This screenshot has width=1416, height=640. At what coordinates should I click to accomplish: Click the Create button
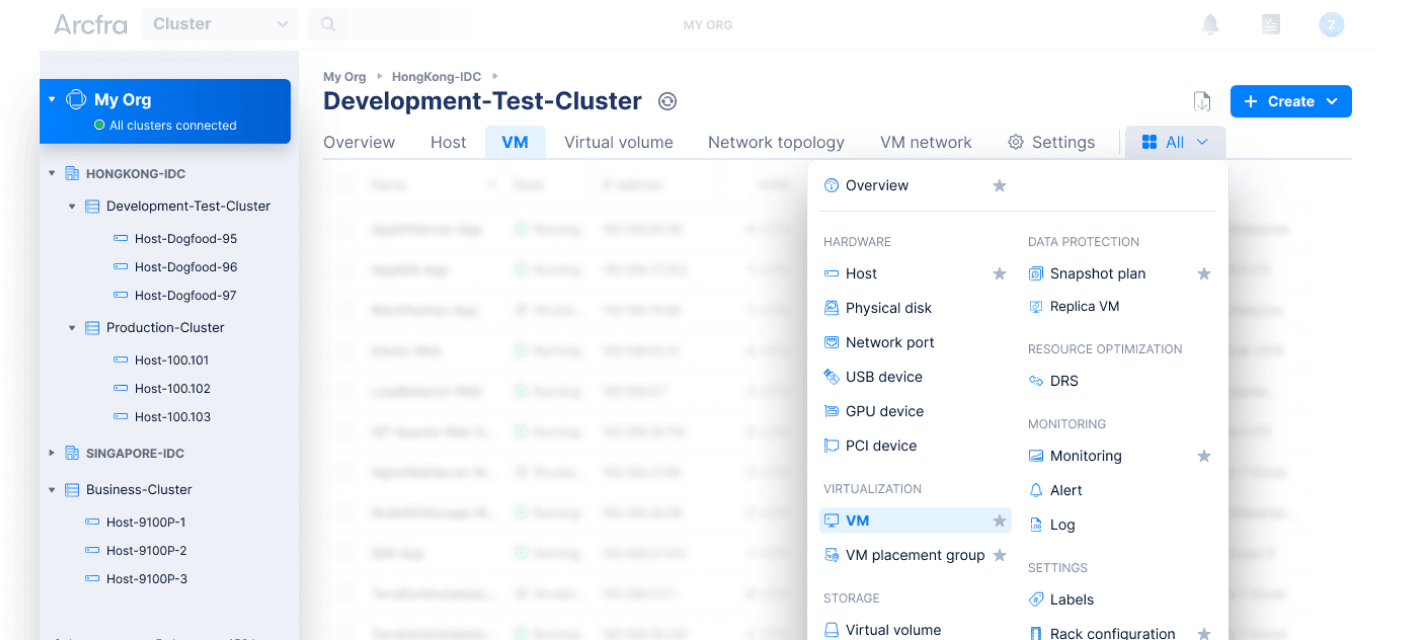(1290, 101)
